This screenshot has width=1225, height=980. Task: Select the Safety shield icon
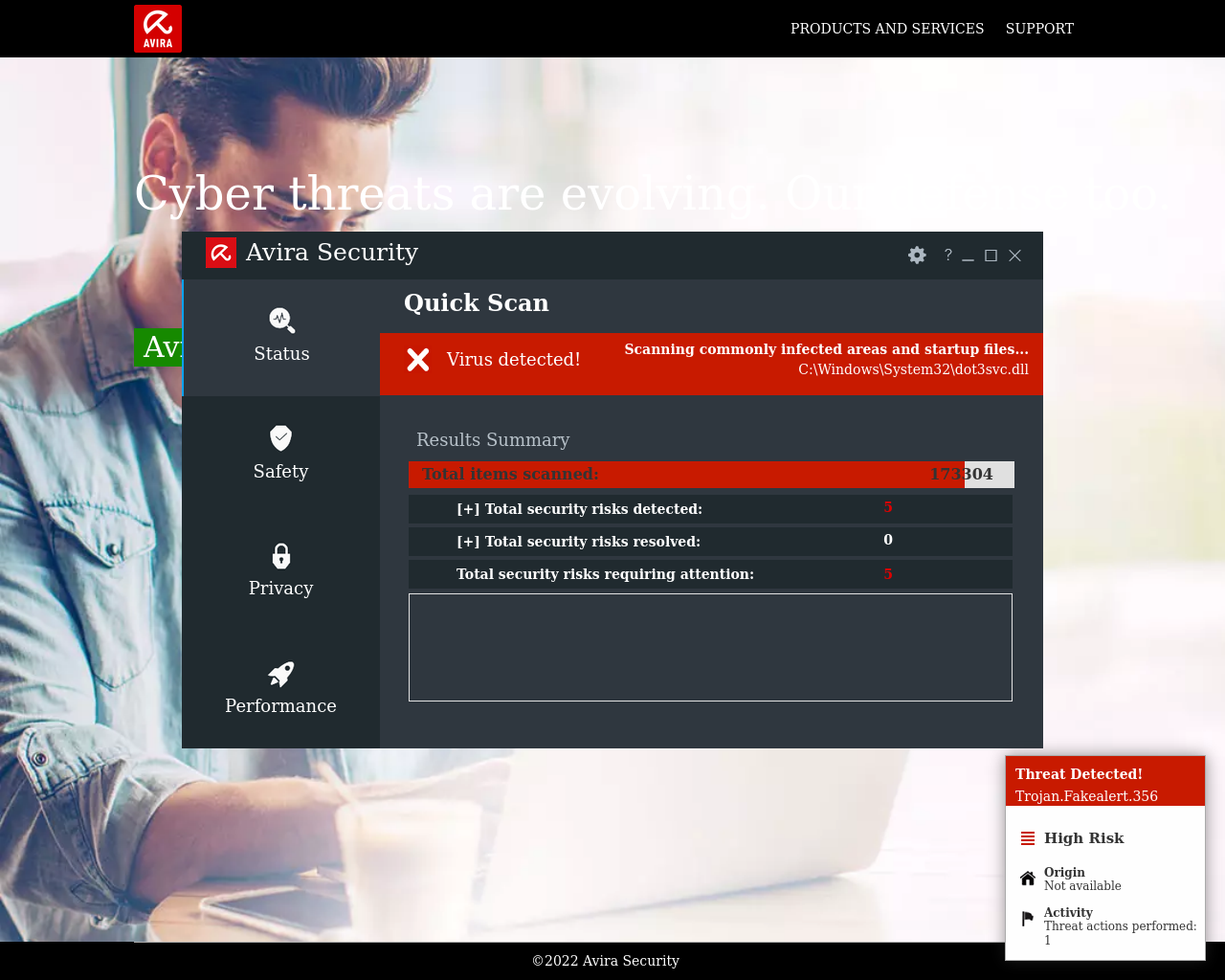pyautogui.click(x=280, y=438)
